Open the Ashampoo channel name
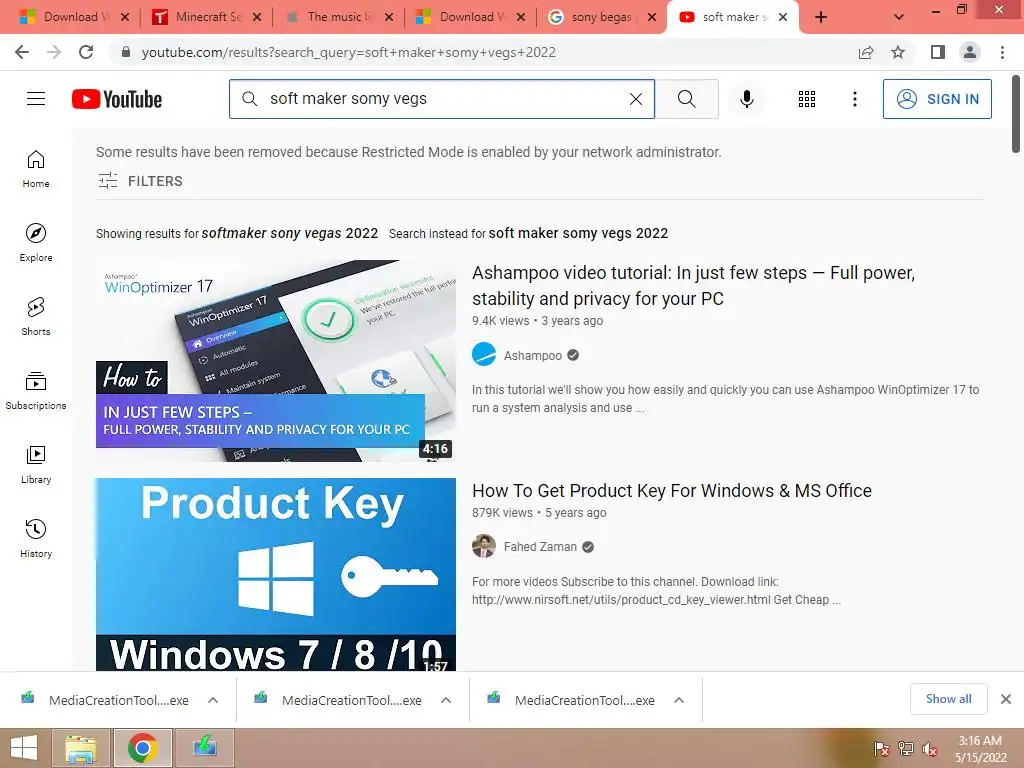 click(x=532, y=355)
